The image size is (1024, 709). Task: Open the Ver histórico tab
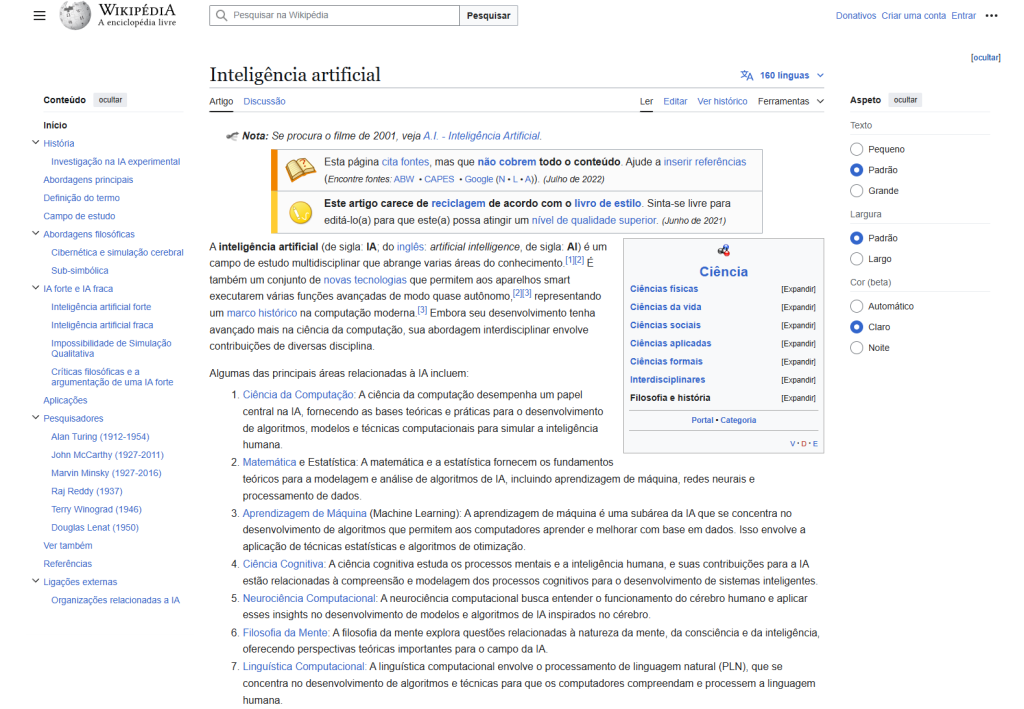[x=722, y=101]
